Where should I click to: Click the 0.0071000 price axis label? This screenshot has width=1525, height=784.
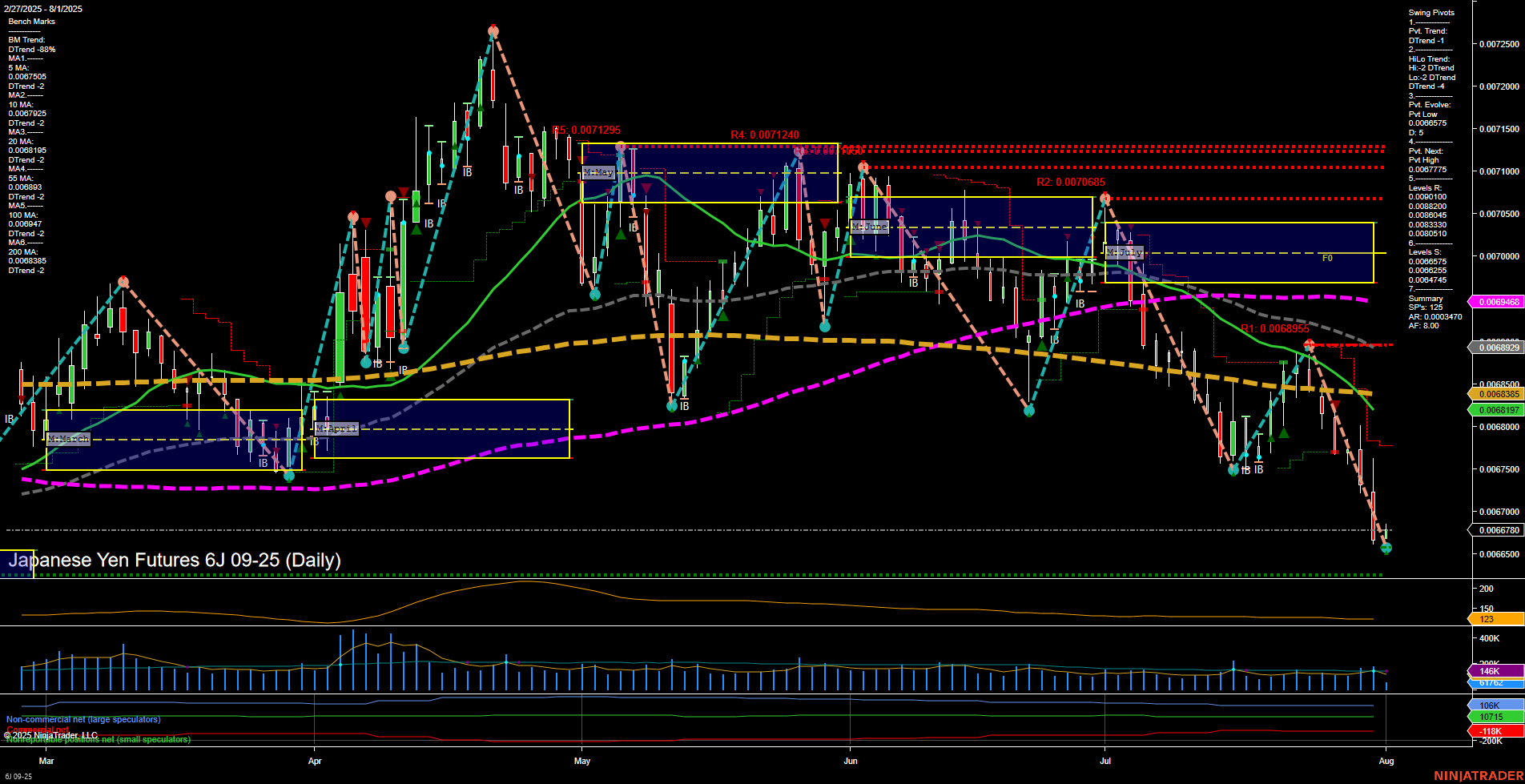click(x=1499, y=171)
